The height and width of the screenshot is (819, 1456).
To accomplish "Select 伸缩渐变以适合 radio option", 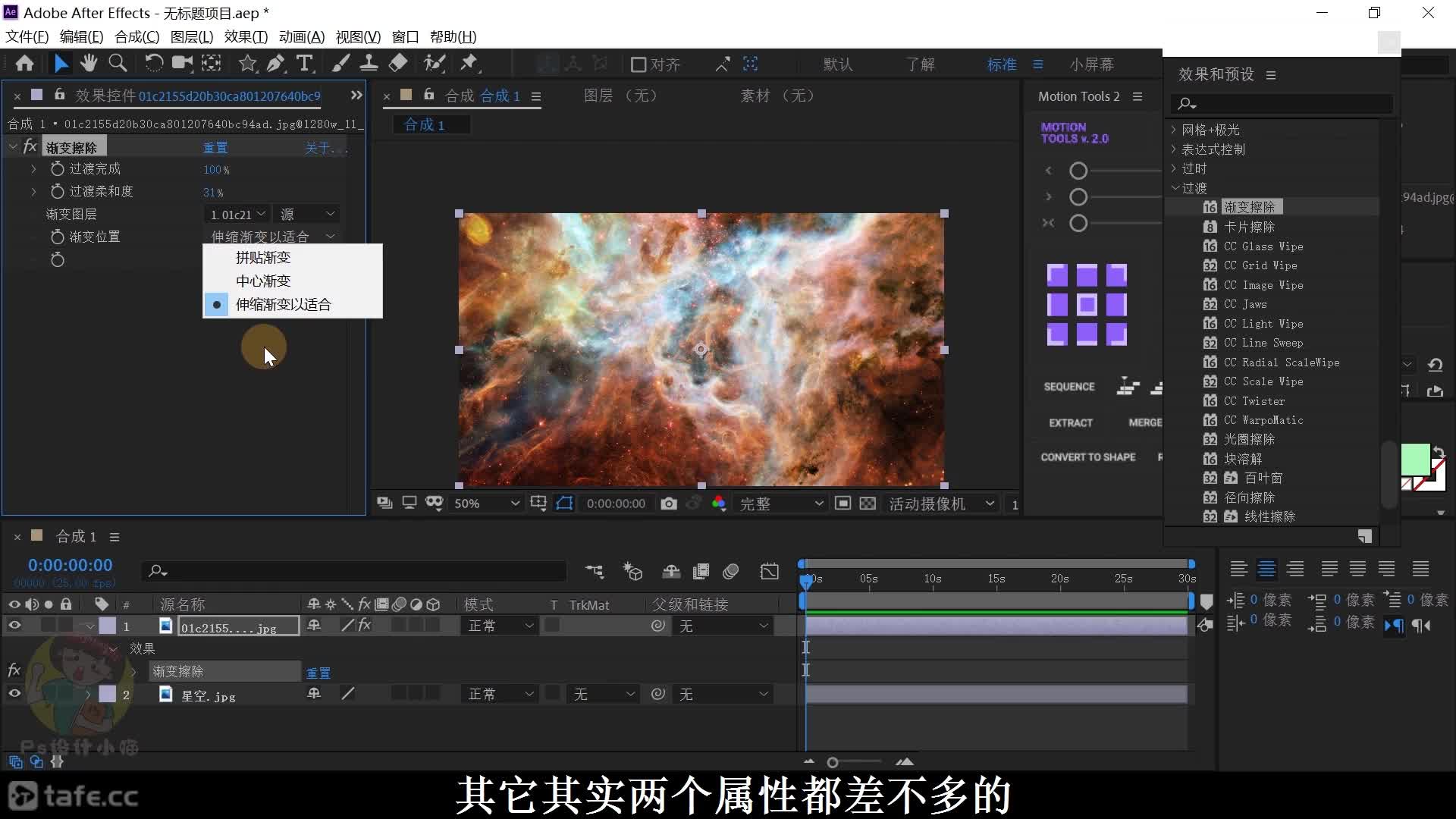I will point(293,305).
